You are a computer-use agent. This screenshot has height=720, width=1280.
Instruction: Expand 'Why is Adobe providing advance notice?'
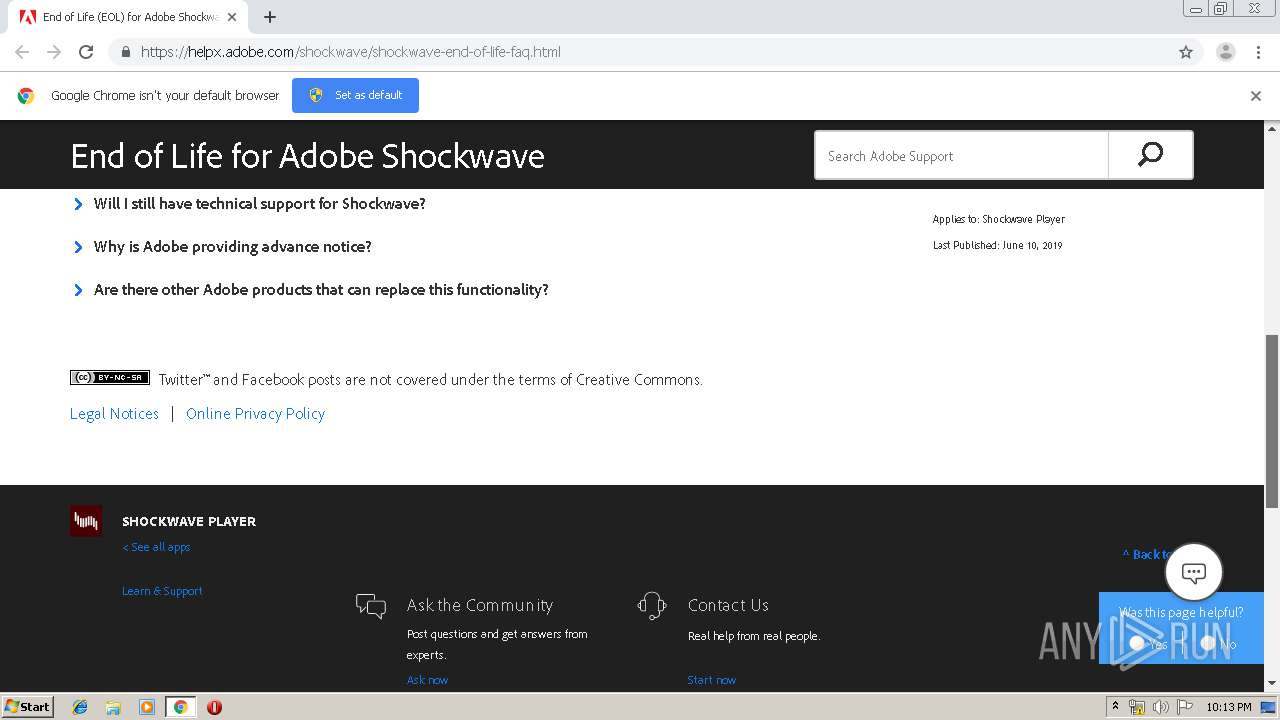click(223, 246)
